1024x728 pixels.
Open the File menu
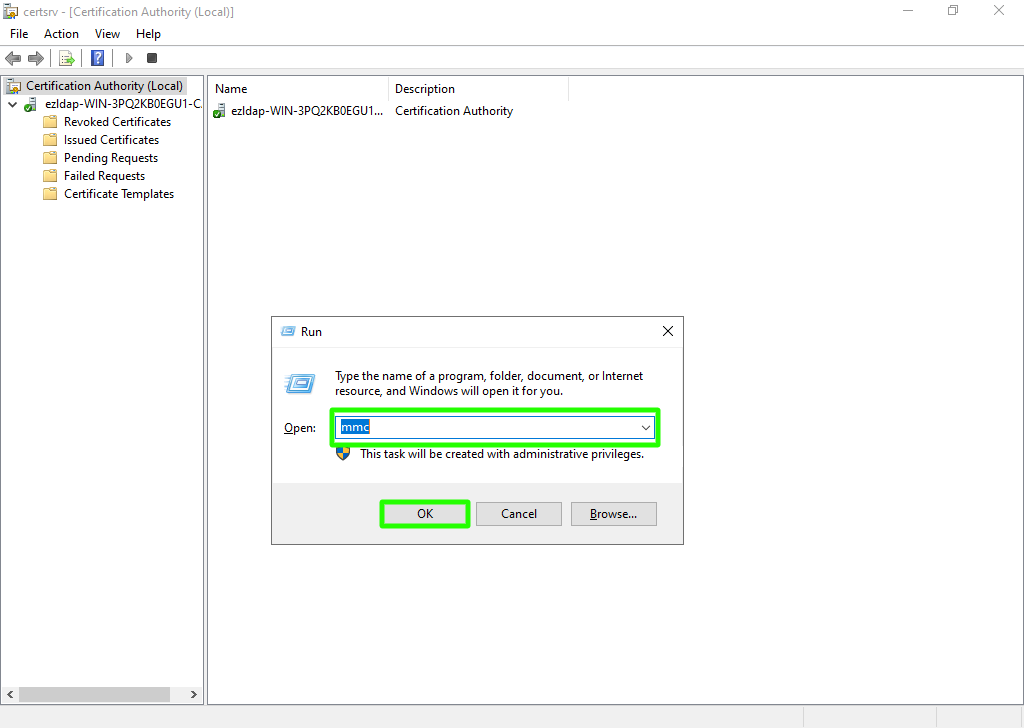[x=19, y=34]
